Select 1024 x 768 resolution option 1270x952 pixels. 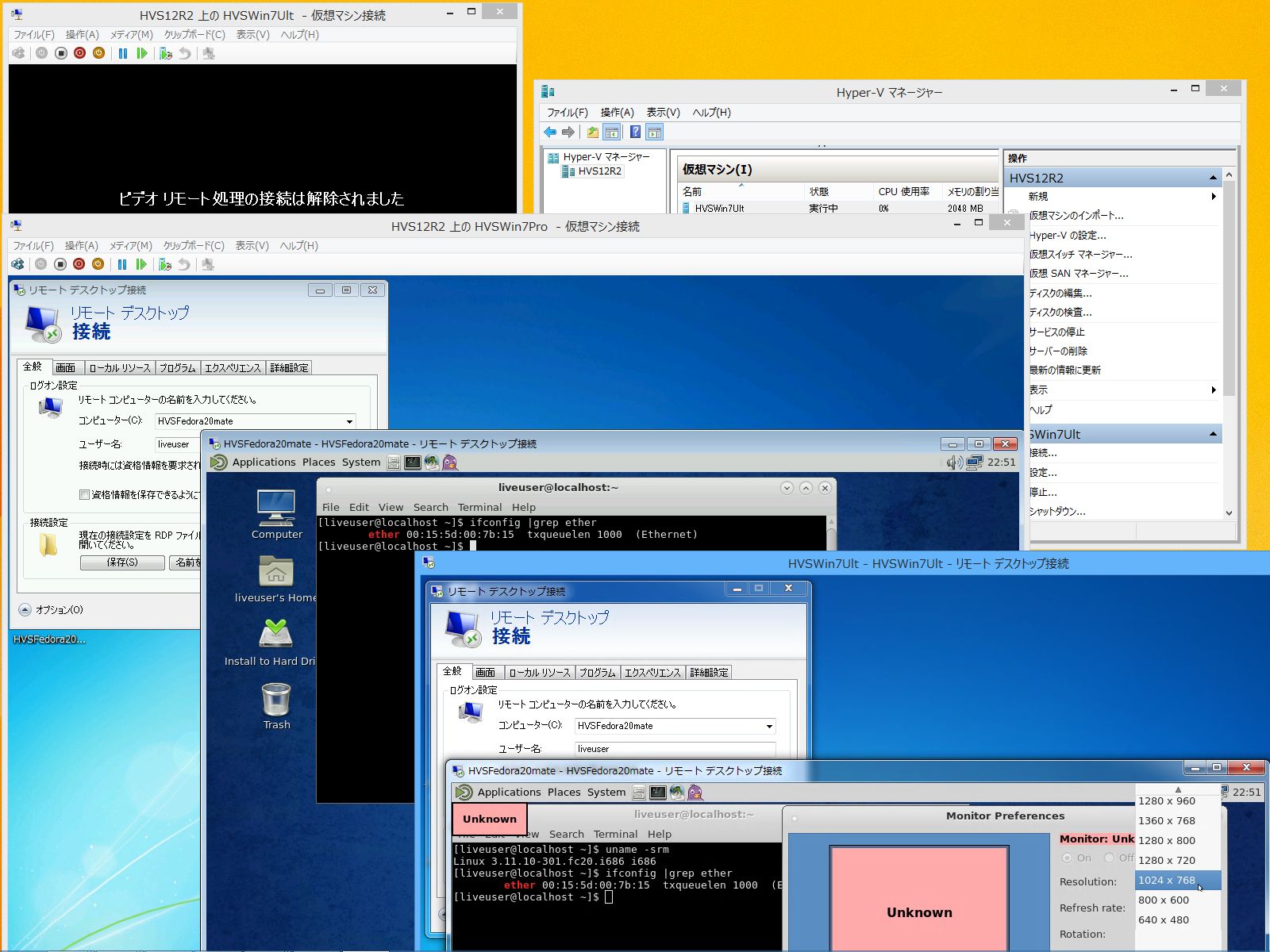(1178, 881)
